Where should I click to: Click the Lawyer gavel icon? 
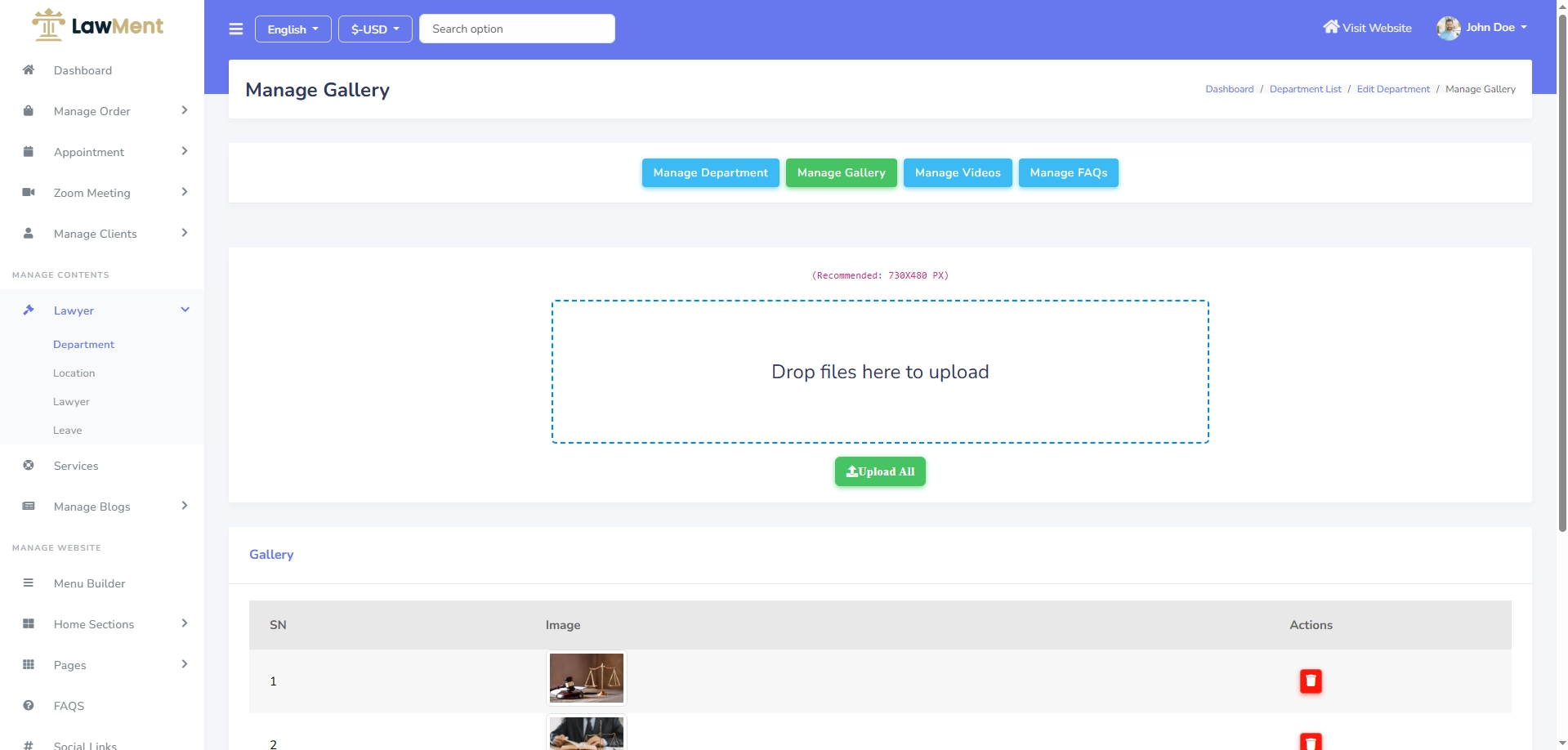(x=29, y=310)
